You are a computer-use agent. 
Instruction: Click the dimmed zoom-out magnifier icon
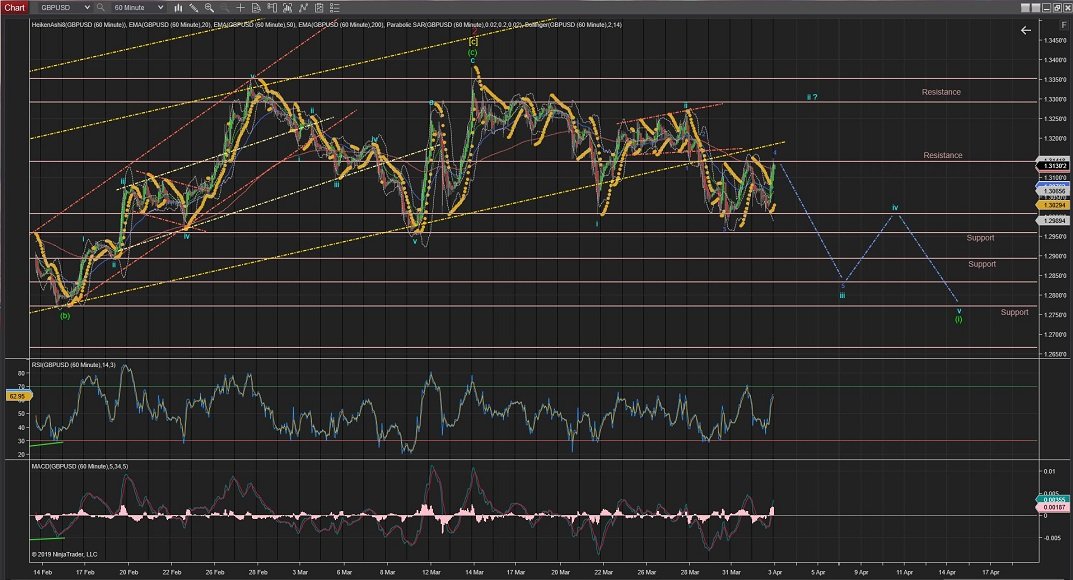(x=223, y=8)
